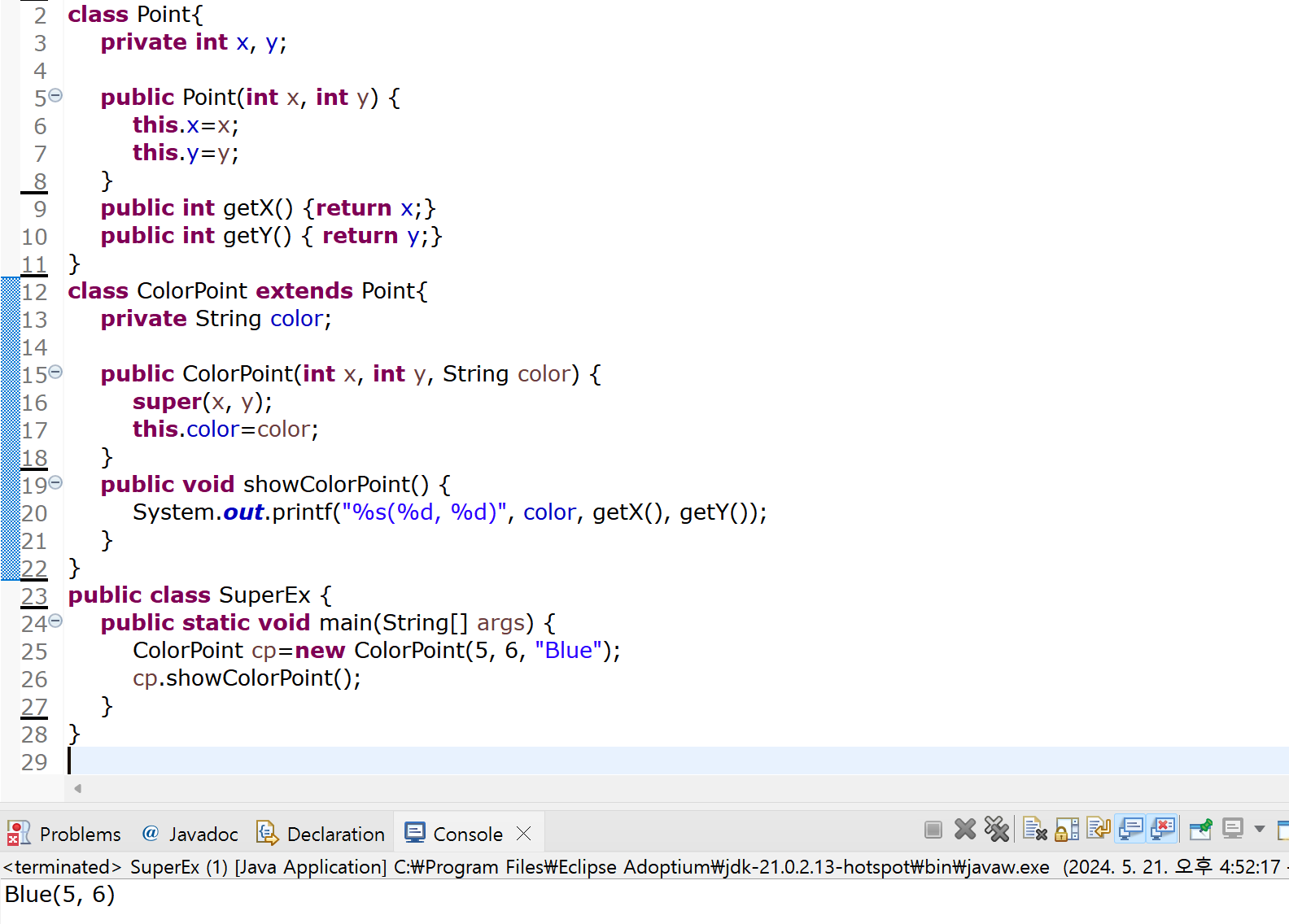Click the editor horizontal scrollbar left arrow

tap(77, 788)
